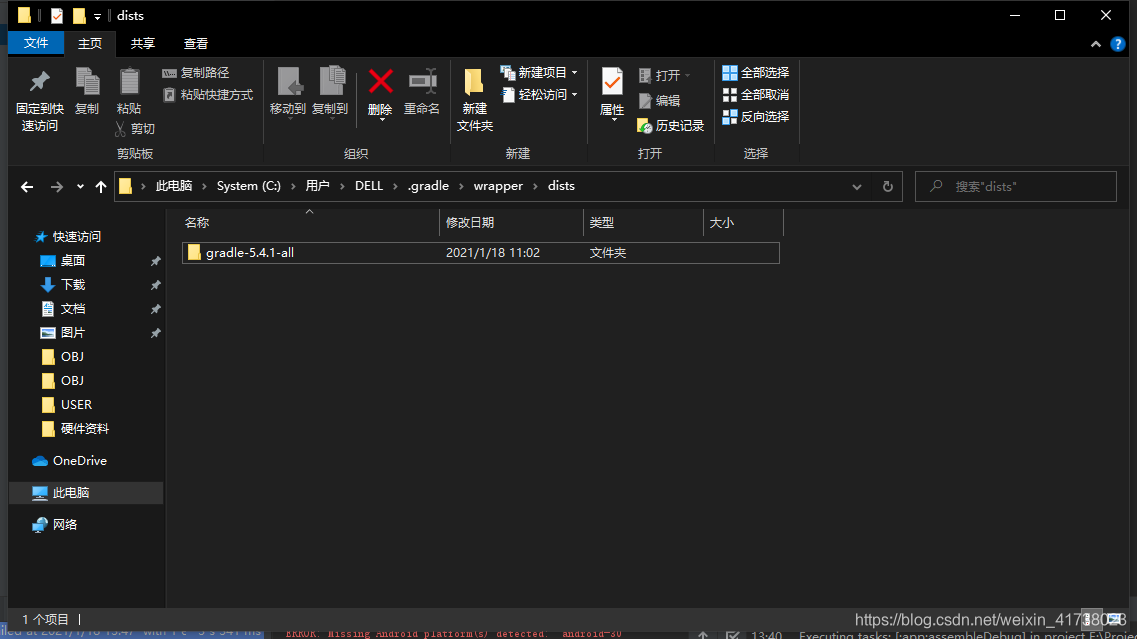Create a New folder from ribbon
This screenshot has height=639, width=1137.
[x=474, y=100]
